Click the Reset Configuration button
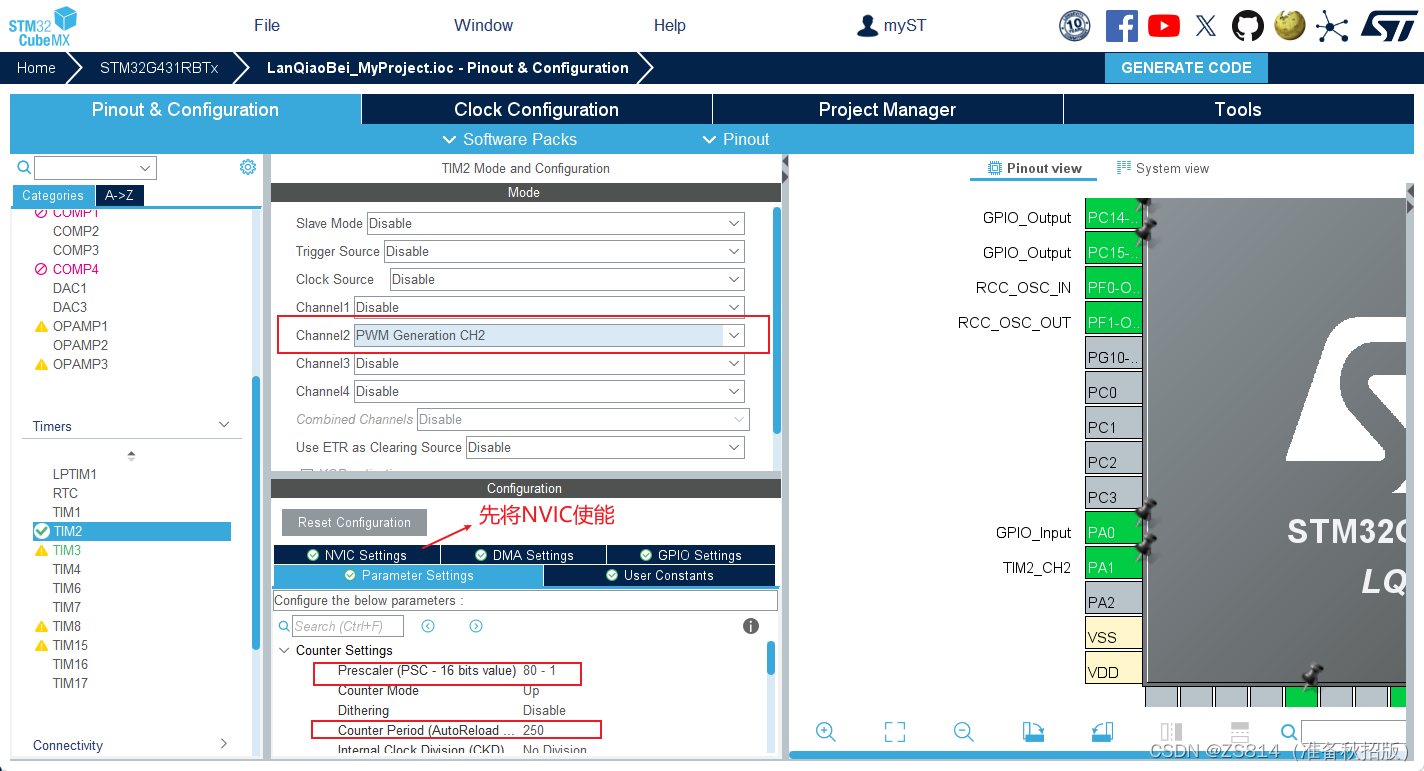The height and width of the screenshot is (771, 1424). point(354,522)
